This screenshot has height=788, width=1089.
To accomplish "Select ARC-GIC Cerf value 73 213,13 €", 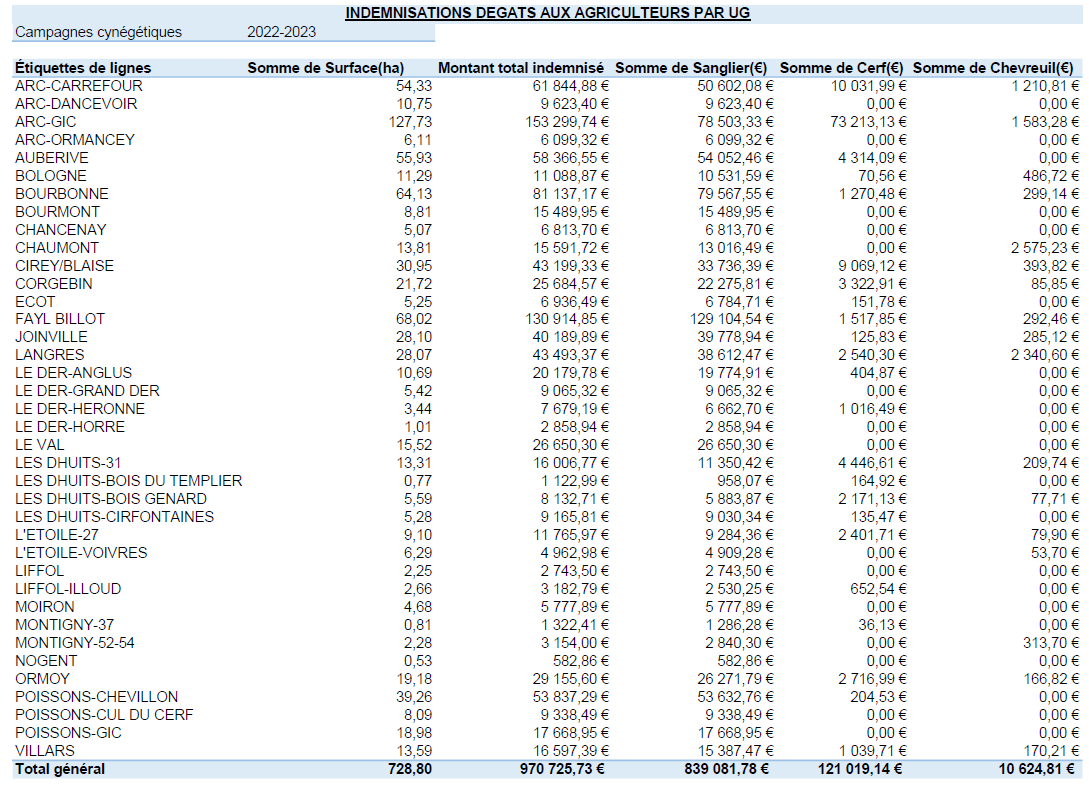I will pyautogui.click(x=868, y=122).
